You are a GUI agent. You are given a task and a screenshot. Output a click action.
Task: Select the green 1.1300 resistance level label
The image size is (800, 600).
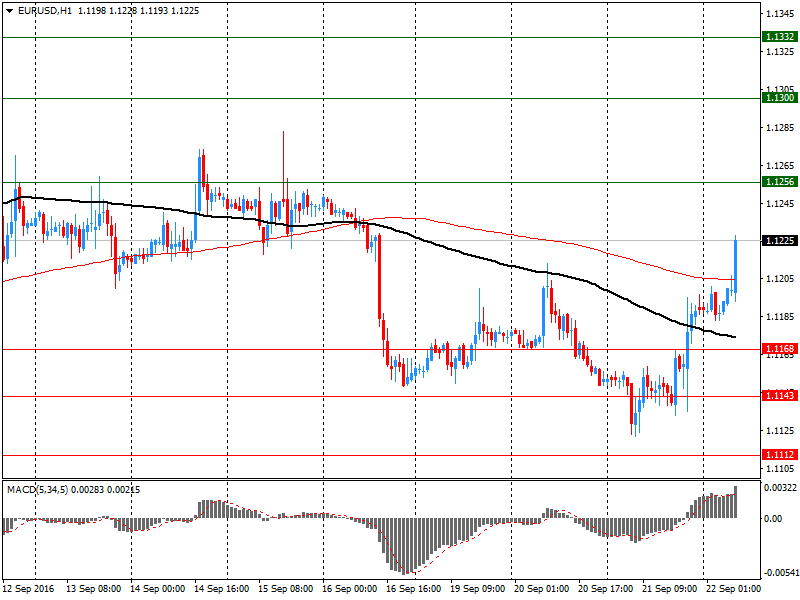point(780,97)
